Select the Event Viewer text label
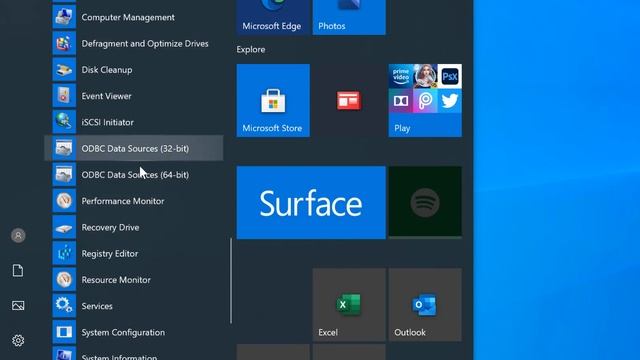Screen dimensions: 640x360 [107, 96]
